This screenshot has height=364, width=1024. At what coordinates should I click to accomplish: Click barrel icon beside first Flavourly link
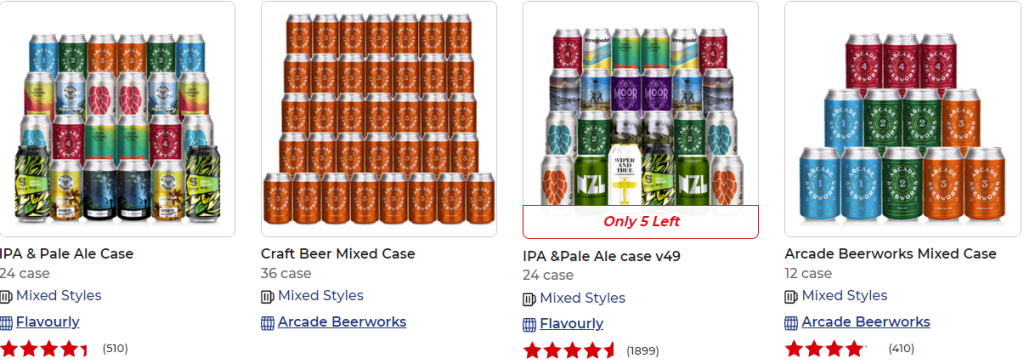[x=6, y=323]
